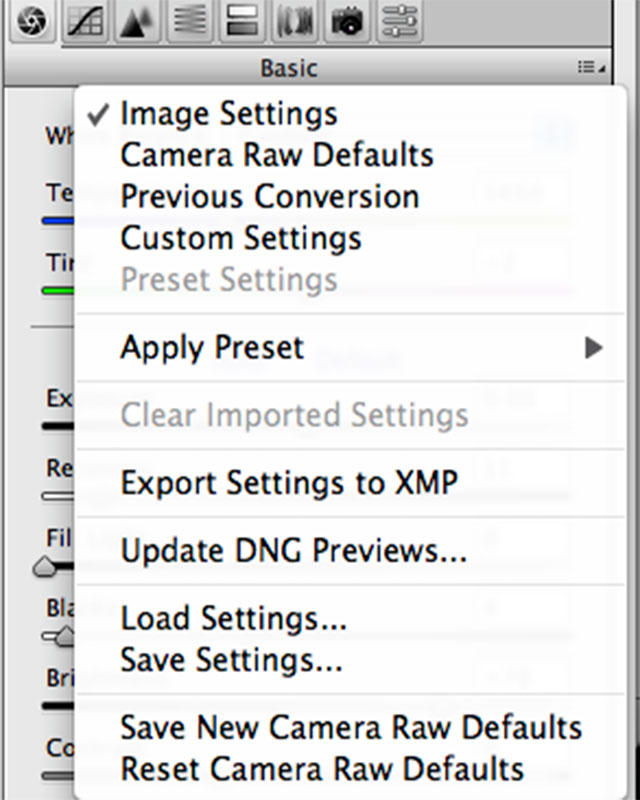Viewport: 640px width, 800px height.
Task: Click the Basic panel flyout menu icon
Action: click(x=591, y=68)
